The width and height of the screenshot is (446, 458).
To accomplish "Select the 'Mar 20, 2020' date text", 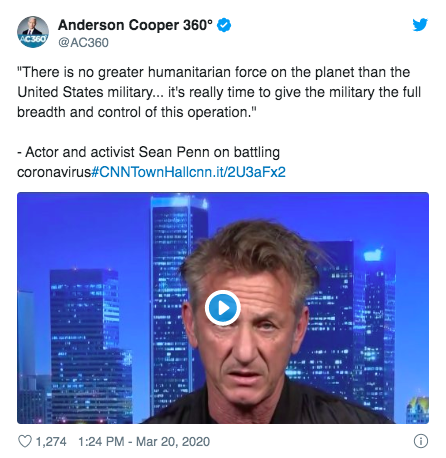I will click(173, 442).
